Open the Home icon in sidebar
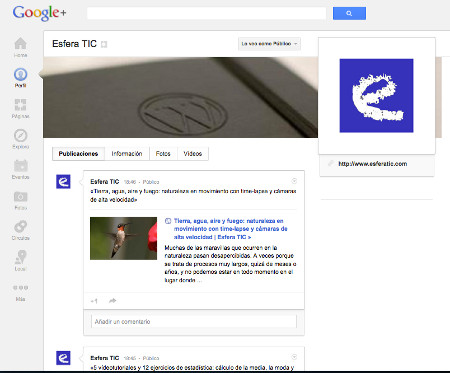Screen dimensions: 450x373 (20, 44)
